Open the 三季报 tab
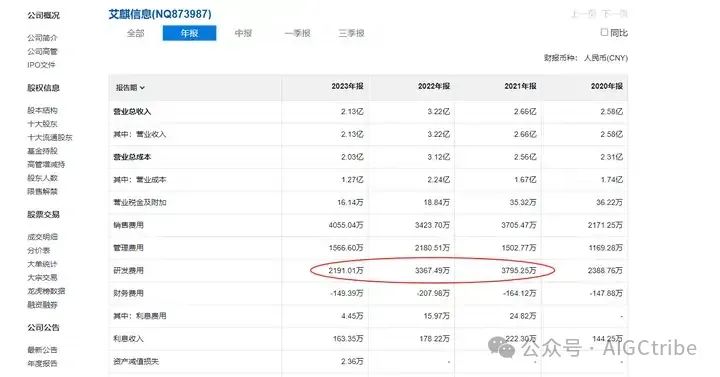Viewport: 720px width, 377px height. pos(351,33)
